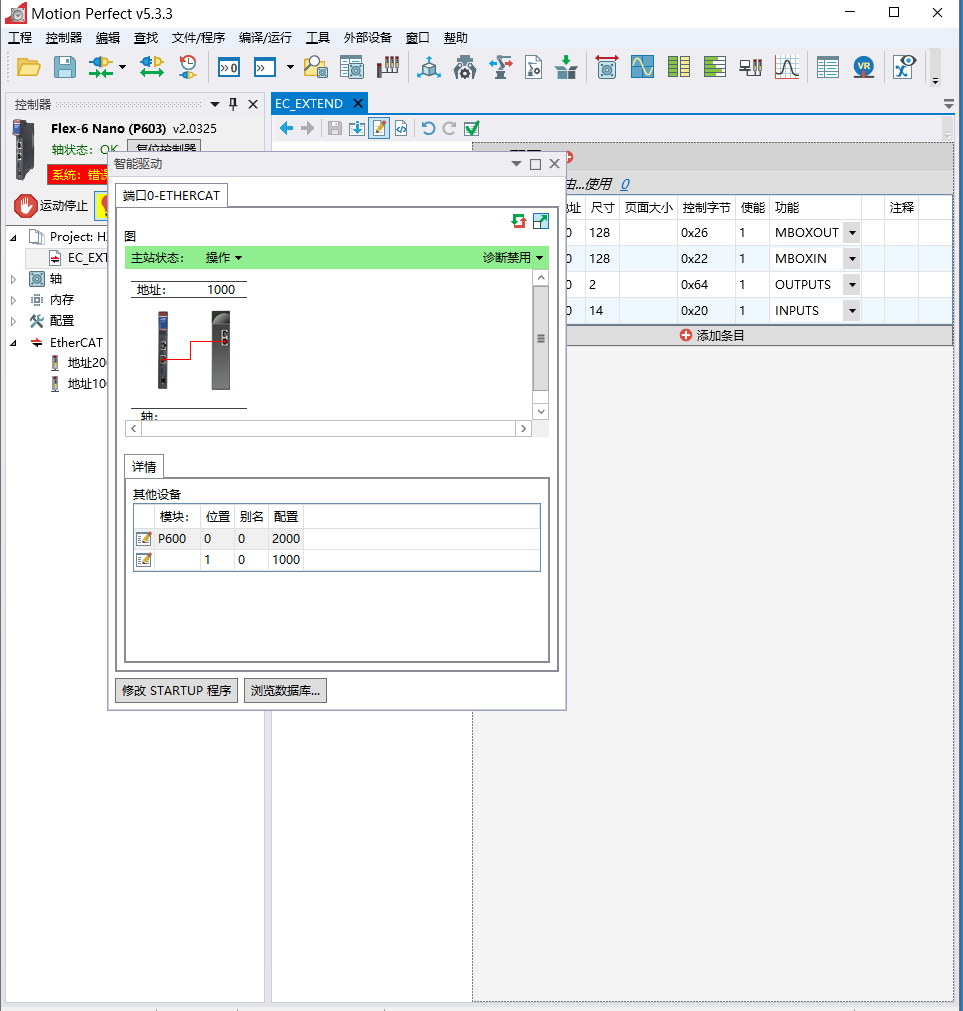Select the 端口0-ETHERCAT tab
This screenshot has width=963, height=1011.
(171, 195)
